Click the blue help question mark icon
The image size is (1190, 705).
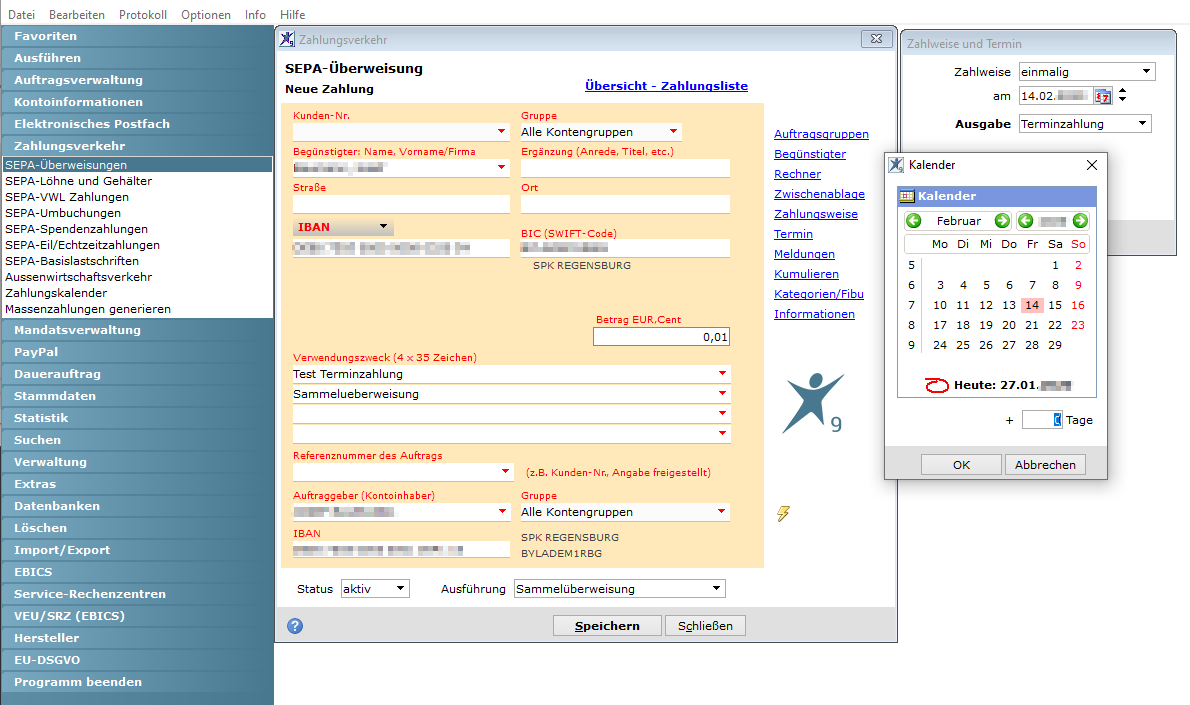click(295, 626)
